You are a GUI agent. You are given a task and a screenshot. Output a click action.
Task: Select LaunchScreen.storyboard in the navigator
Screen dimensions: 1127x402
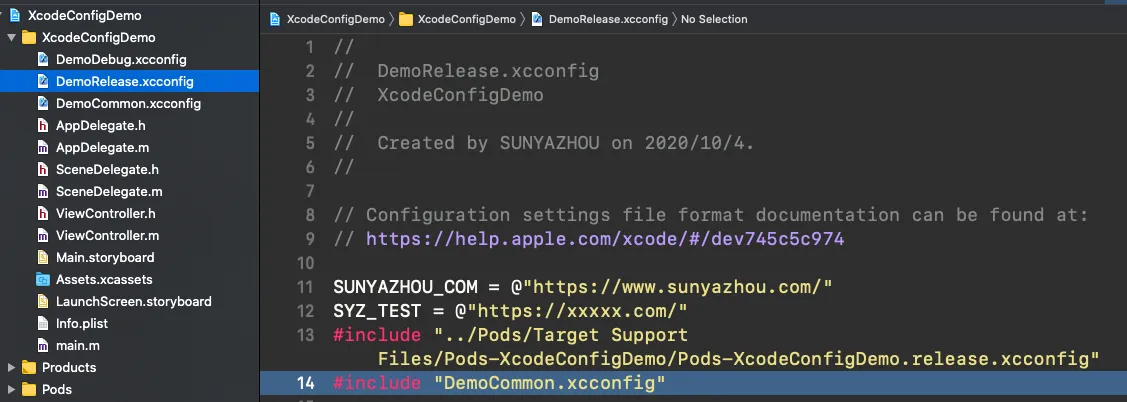(x=133, y=302)
